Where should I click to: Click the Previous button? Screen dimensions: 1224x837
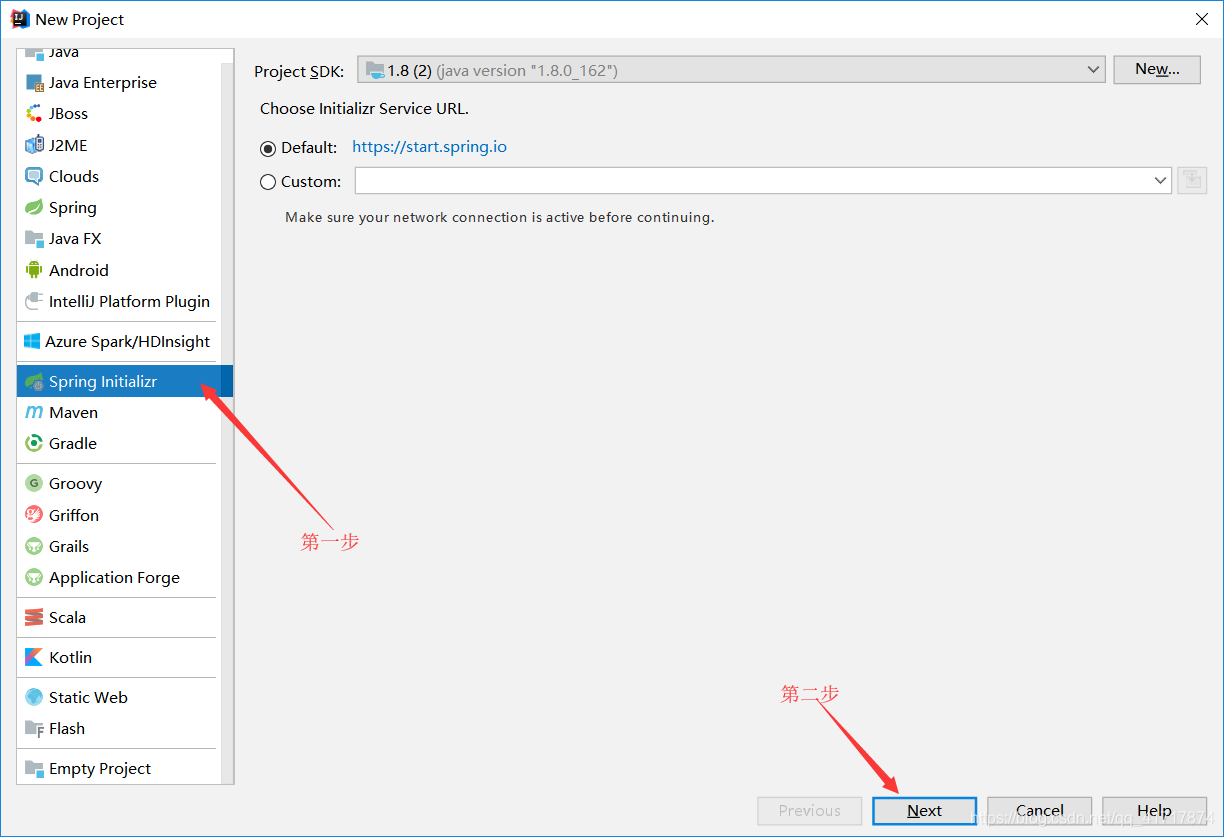pyautogui.click(x=809, y=811)
